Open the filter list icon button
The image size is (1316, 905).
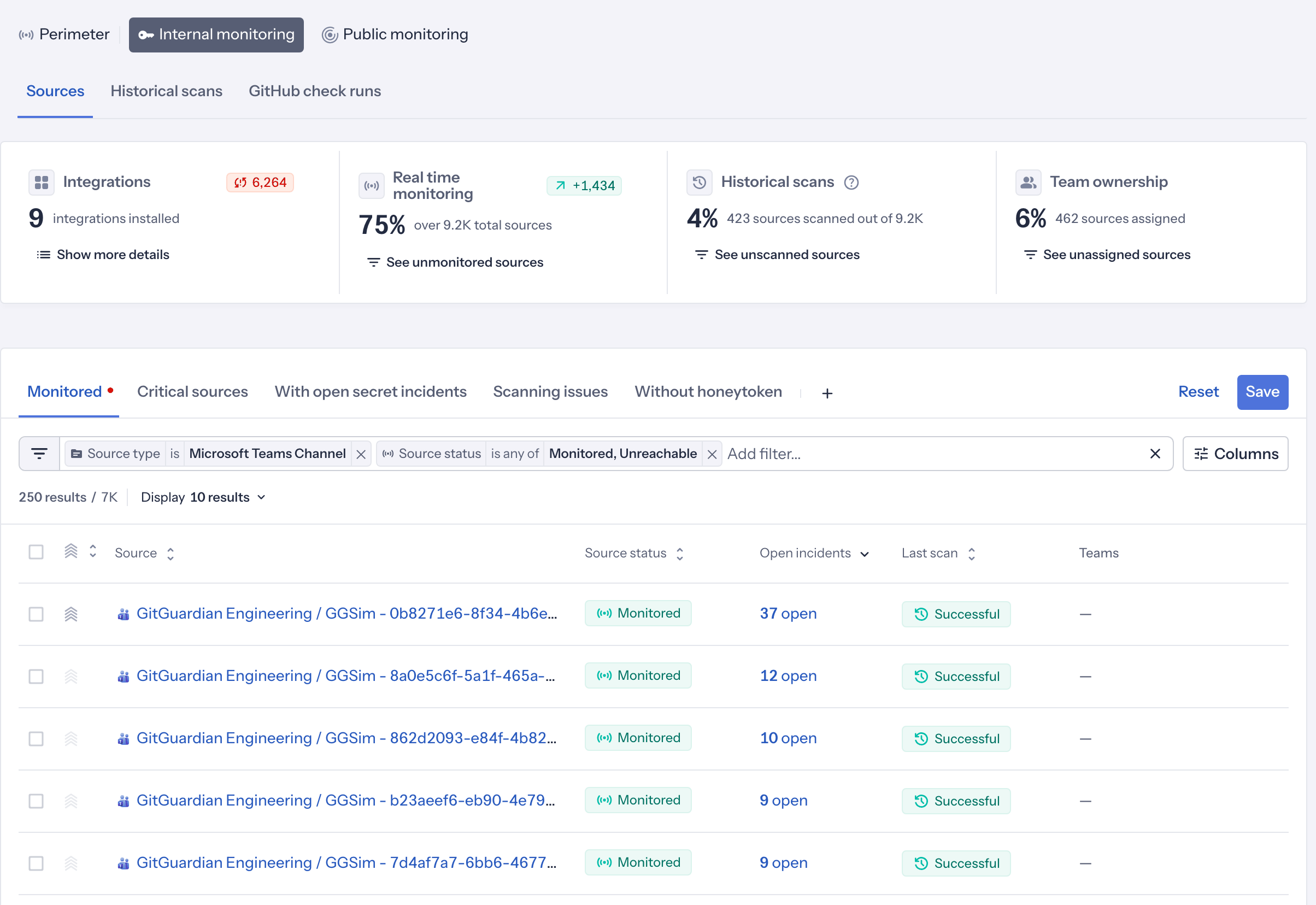click(39, 454)
